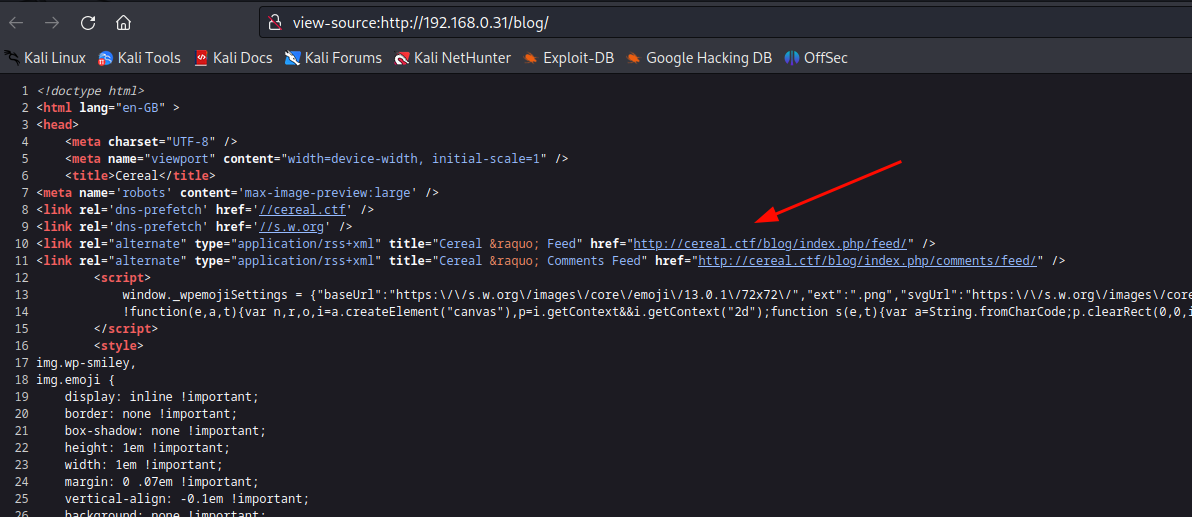Click the margin: 0 .07em !important line
The width and height of the screenshot is (1192, 517).
[x=162, y=481]
